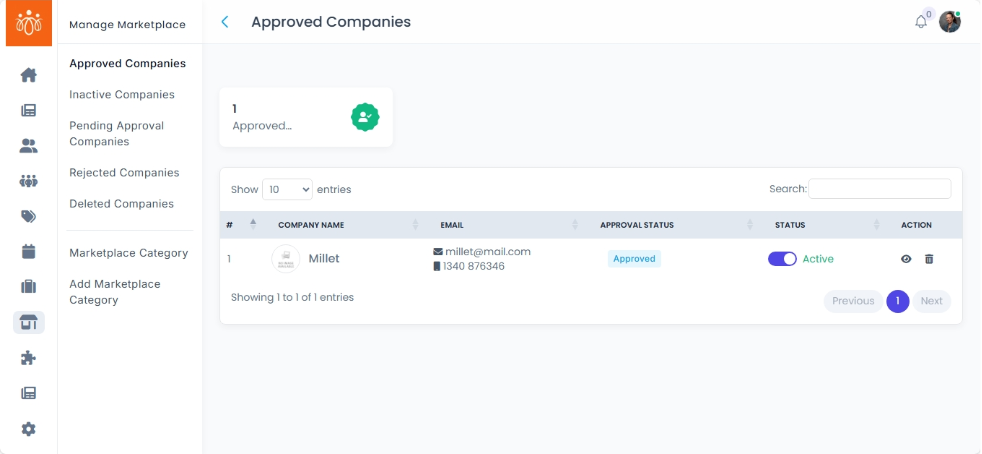Image resolution: width=982 pixels, height=454 pixels.
Task: Click the home icon in sidebar
Action: coord(28,75)
